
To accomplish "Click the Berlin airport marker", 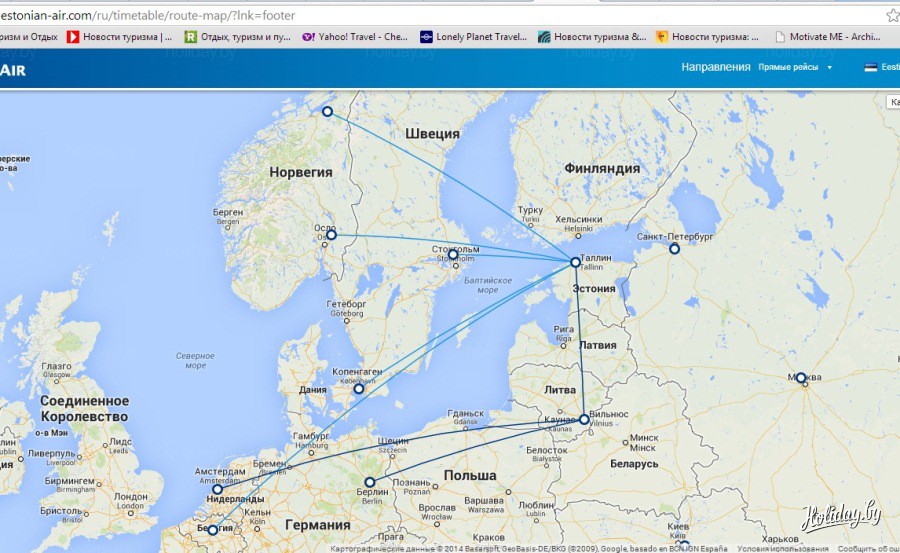I will click(370, 482).
